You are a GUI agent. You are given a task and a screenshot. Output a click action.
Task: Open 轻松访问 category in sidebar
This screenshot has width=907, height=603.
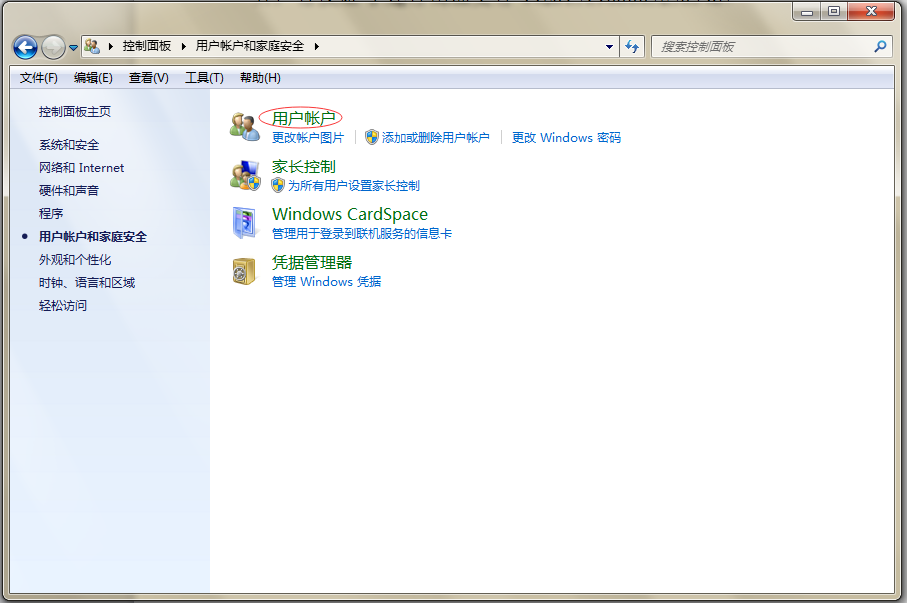tap(63, 306)
